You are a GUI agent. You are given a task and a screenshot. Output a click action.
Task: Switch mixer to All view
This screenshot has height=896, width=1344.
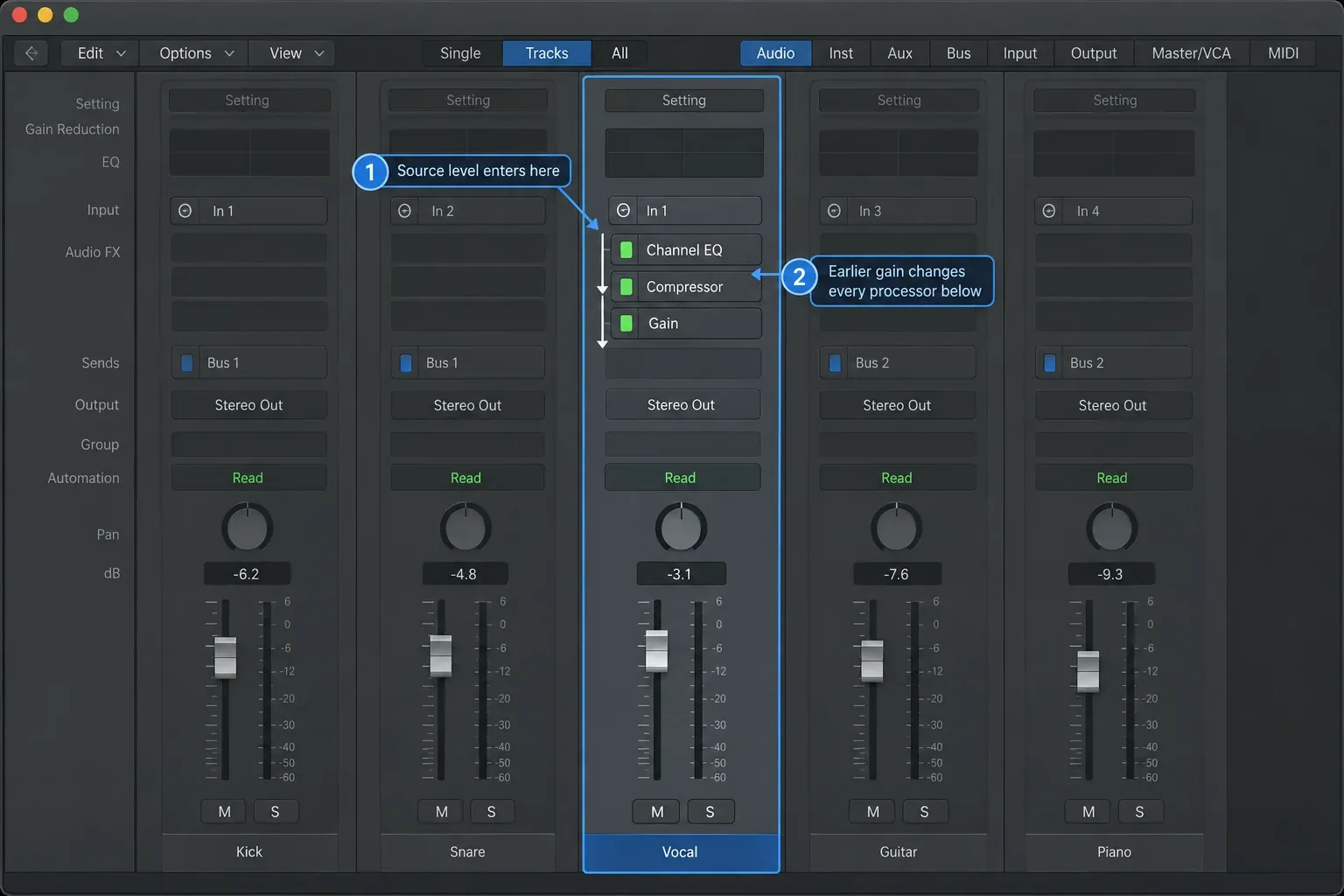[x=619, y=53]
